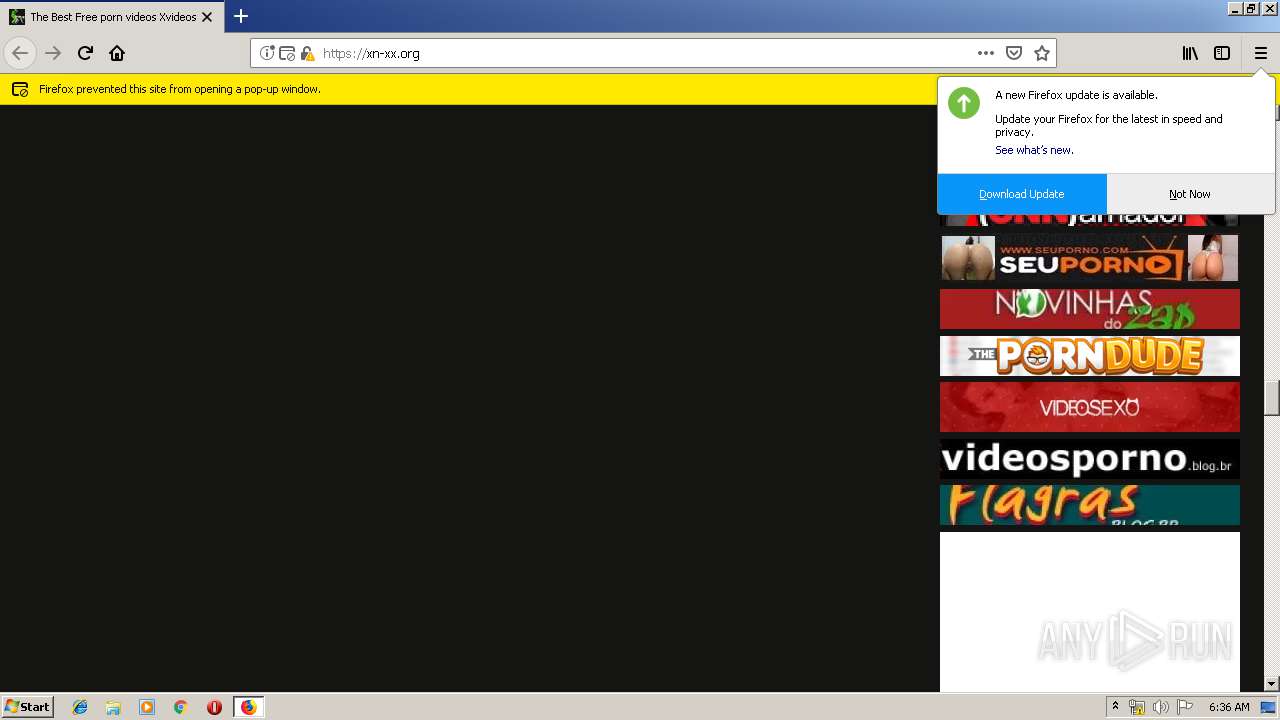This screenshot has height=720, width=1280.
Task: Open a new tab with the plus button
Action: 241,16
